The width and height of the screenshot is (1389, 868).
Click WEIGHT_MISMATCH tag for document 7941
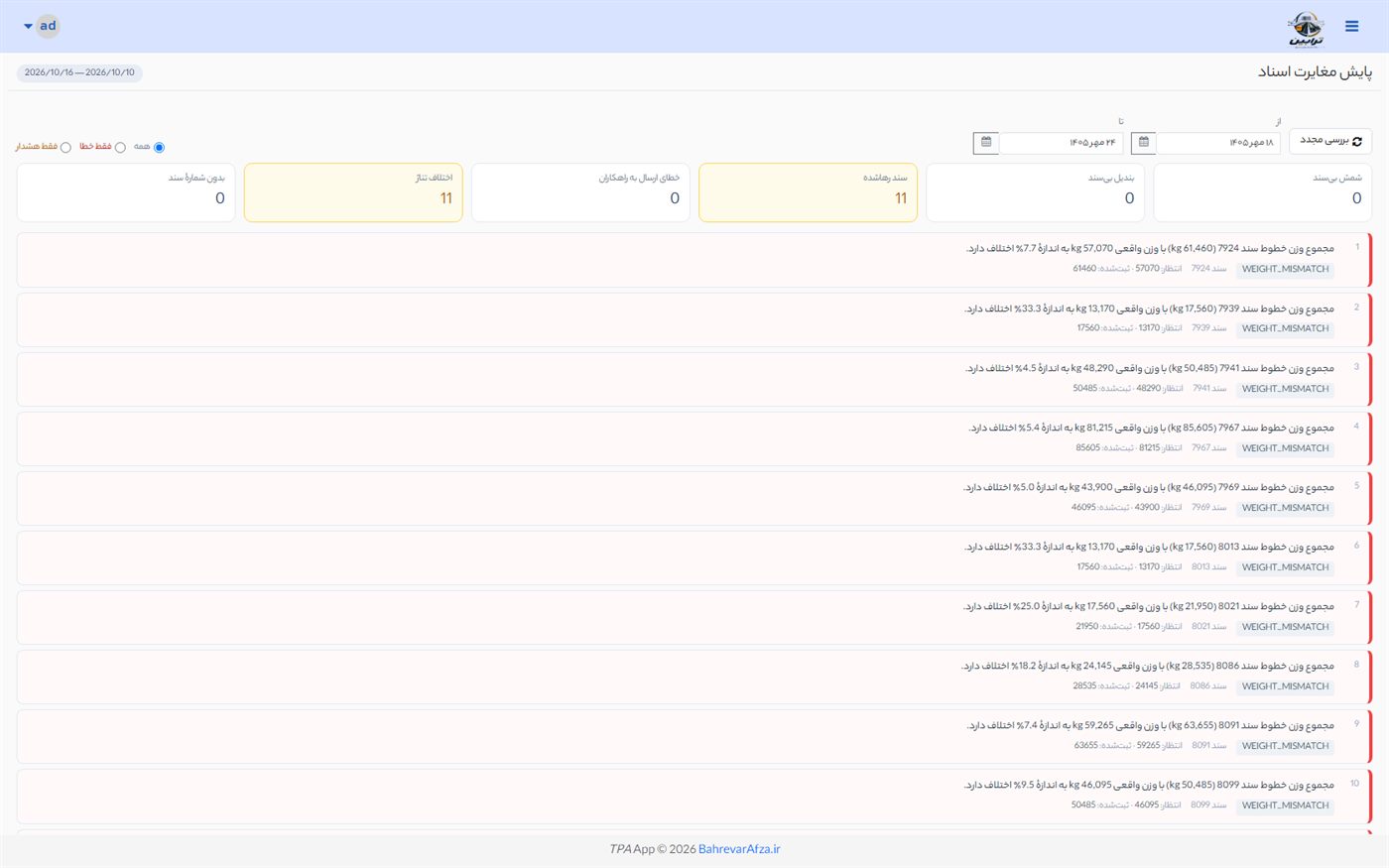[x=1285, y=389]
